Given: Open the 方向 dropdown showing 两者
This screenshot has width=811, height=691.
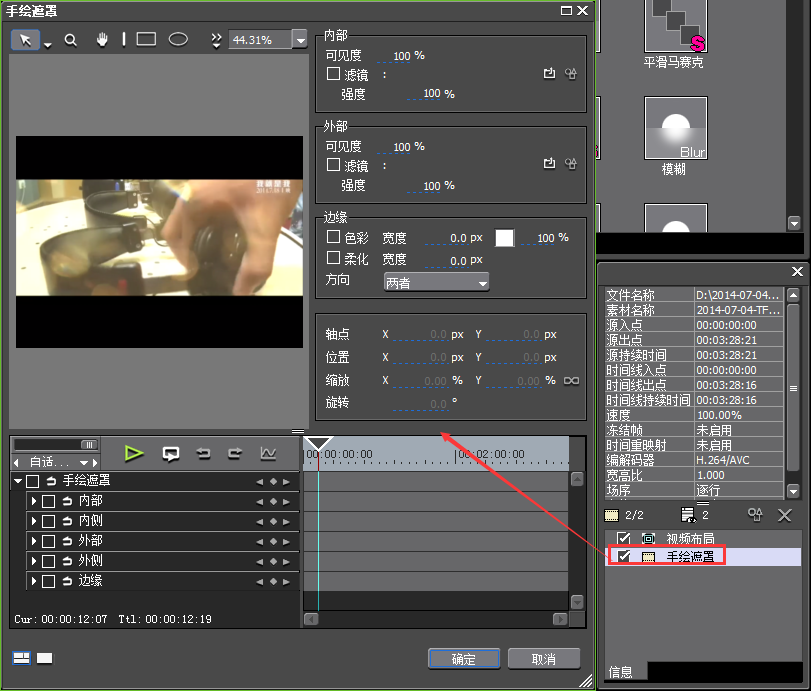Looking at the screenshot, I should [x=437, y=283].
